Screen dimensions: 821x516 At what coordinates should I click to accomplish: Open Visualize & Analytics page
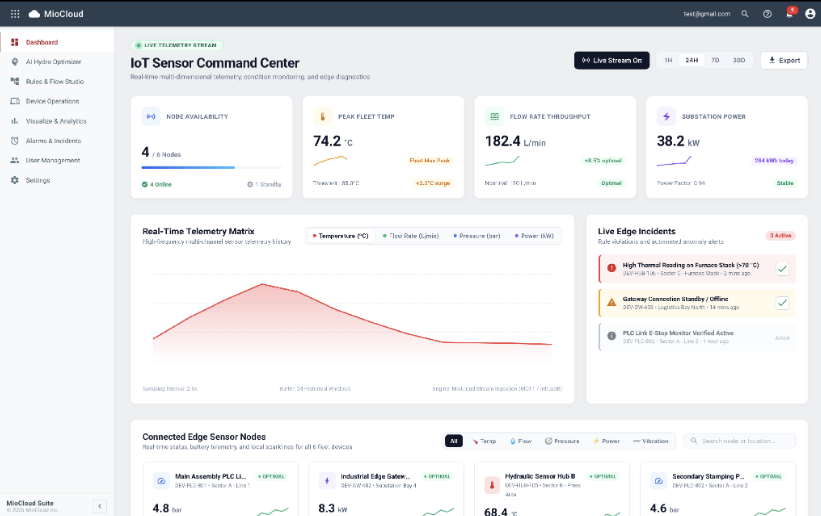57,121
